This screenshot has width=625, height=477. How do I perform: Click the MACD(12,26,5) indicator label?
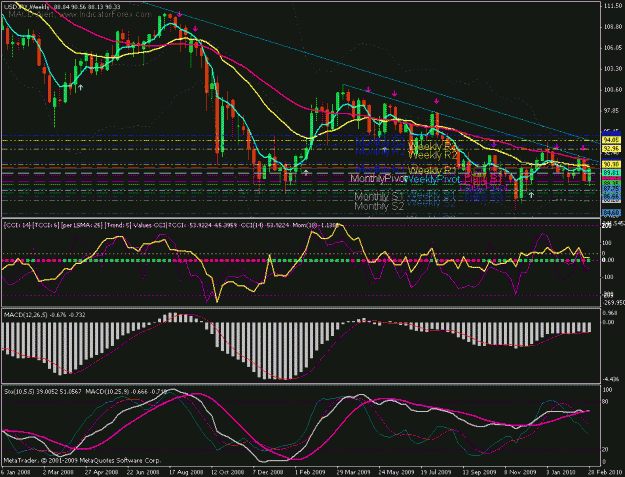pos(44,315)
